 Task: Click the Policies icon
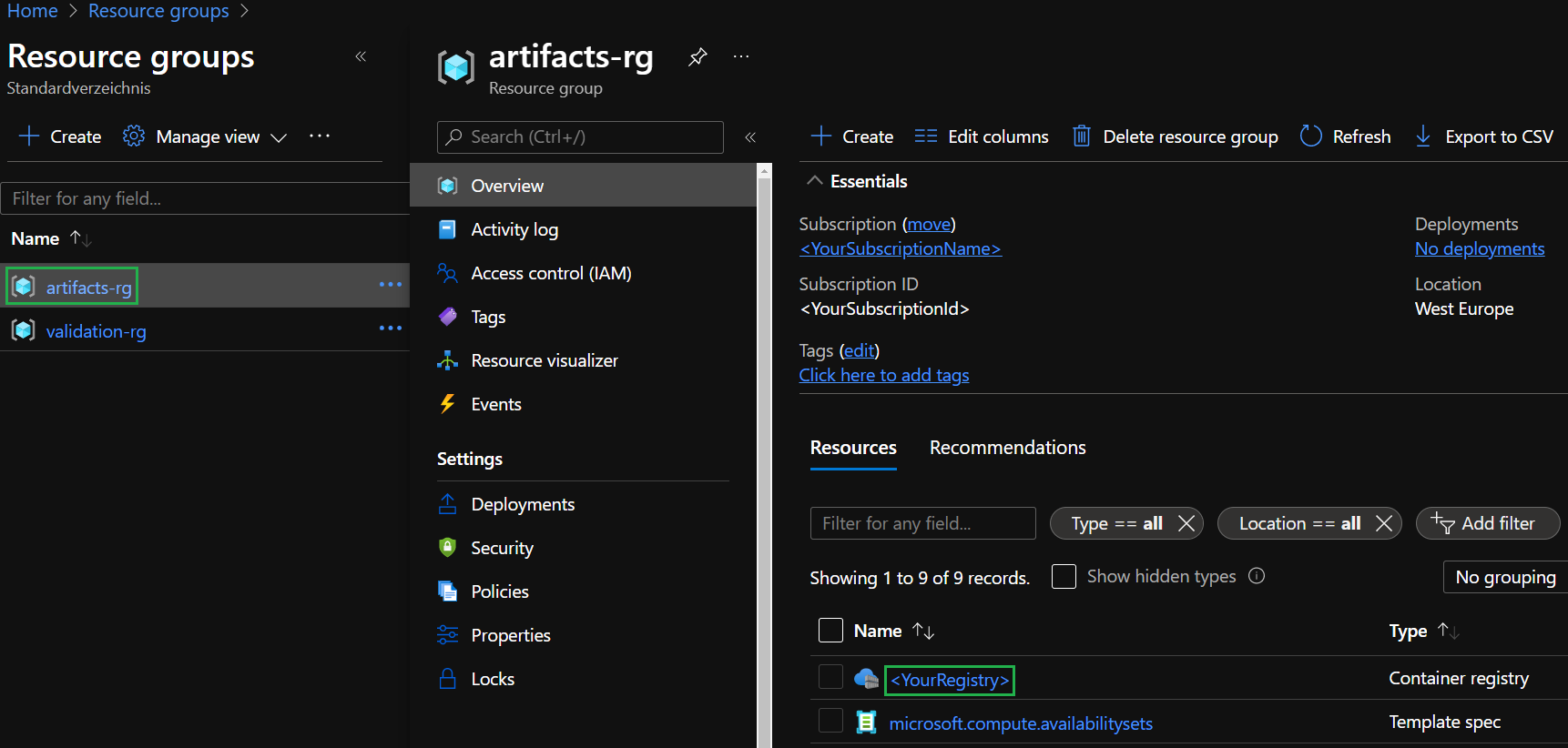(447, 591)
